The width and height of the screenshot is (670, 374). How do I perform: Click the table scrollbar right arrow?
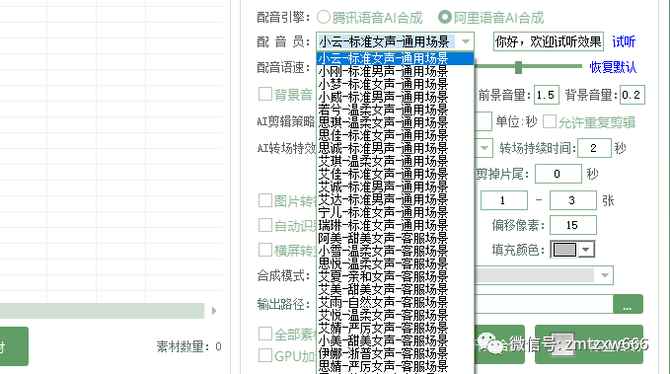click(x=214, y=311)
